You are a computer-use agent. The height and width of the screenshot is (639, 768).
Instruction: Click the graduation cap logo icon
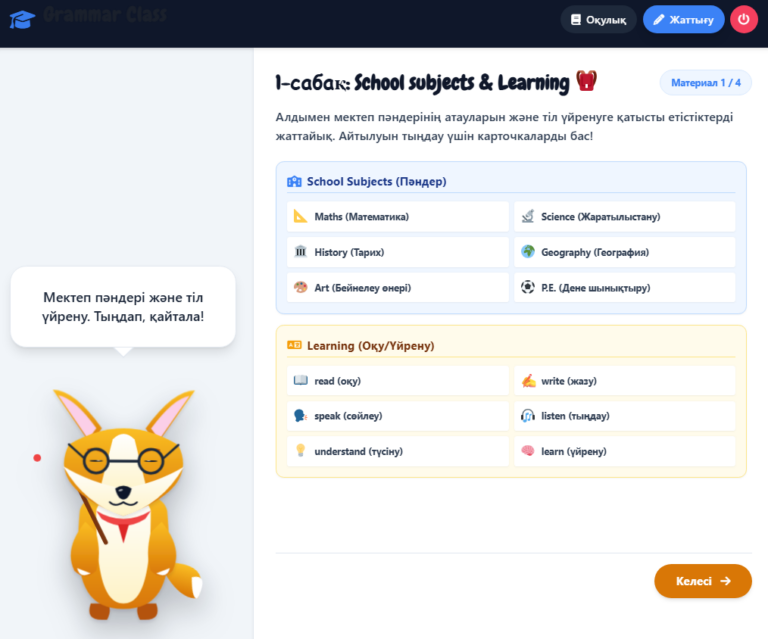point(22,20)
